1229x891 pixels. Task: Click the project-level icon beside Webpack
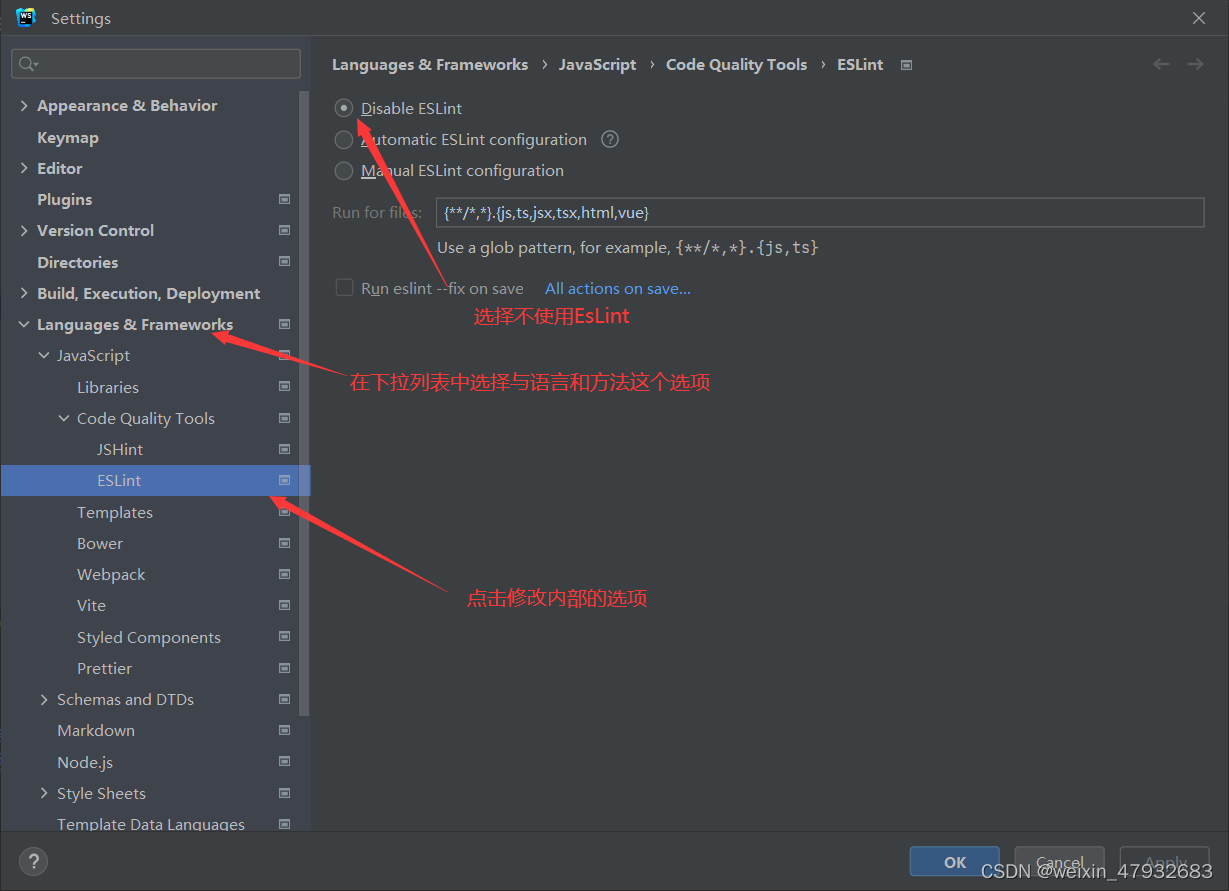(285, 574)
